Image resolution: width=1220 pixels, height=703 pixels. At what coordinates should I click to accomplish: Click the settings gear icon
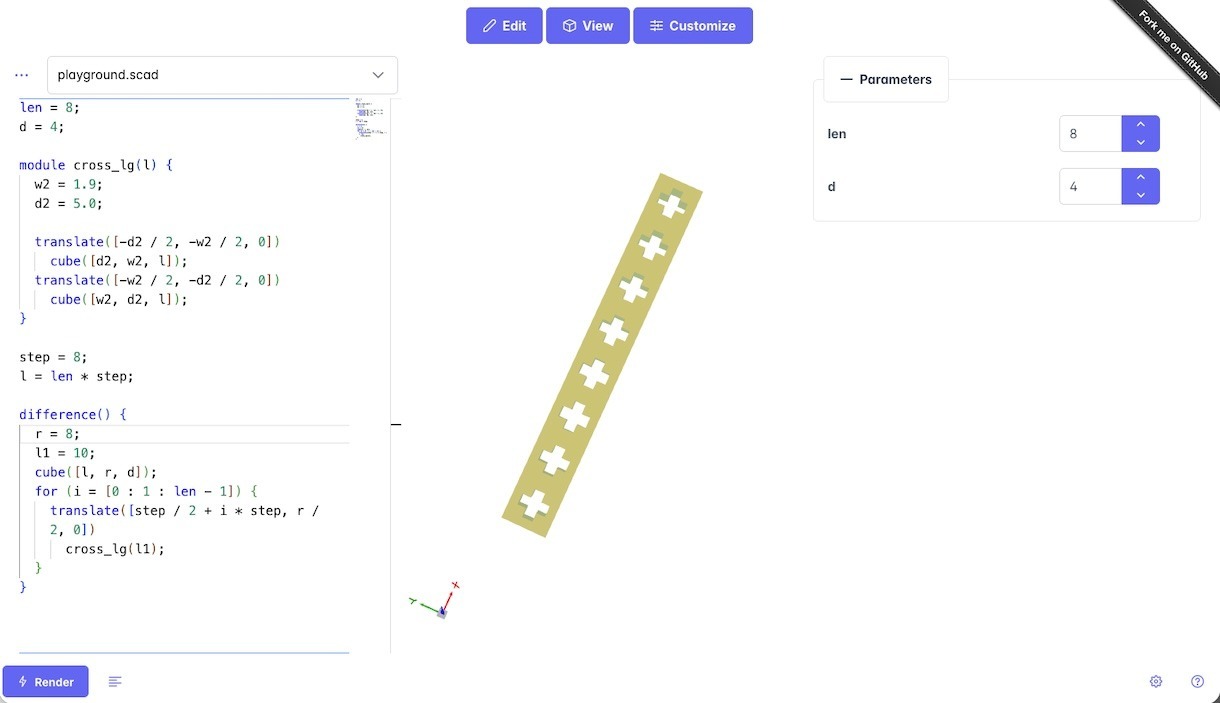[1156, 682]
